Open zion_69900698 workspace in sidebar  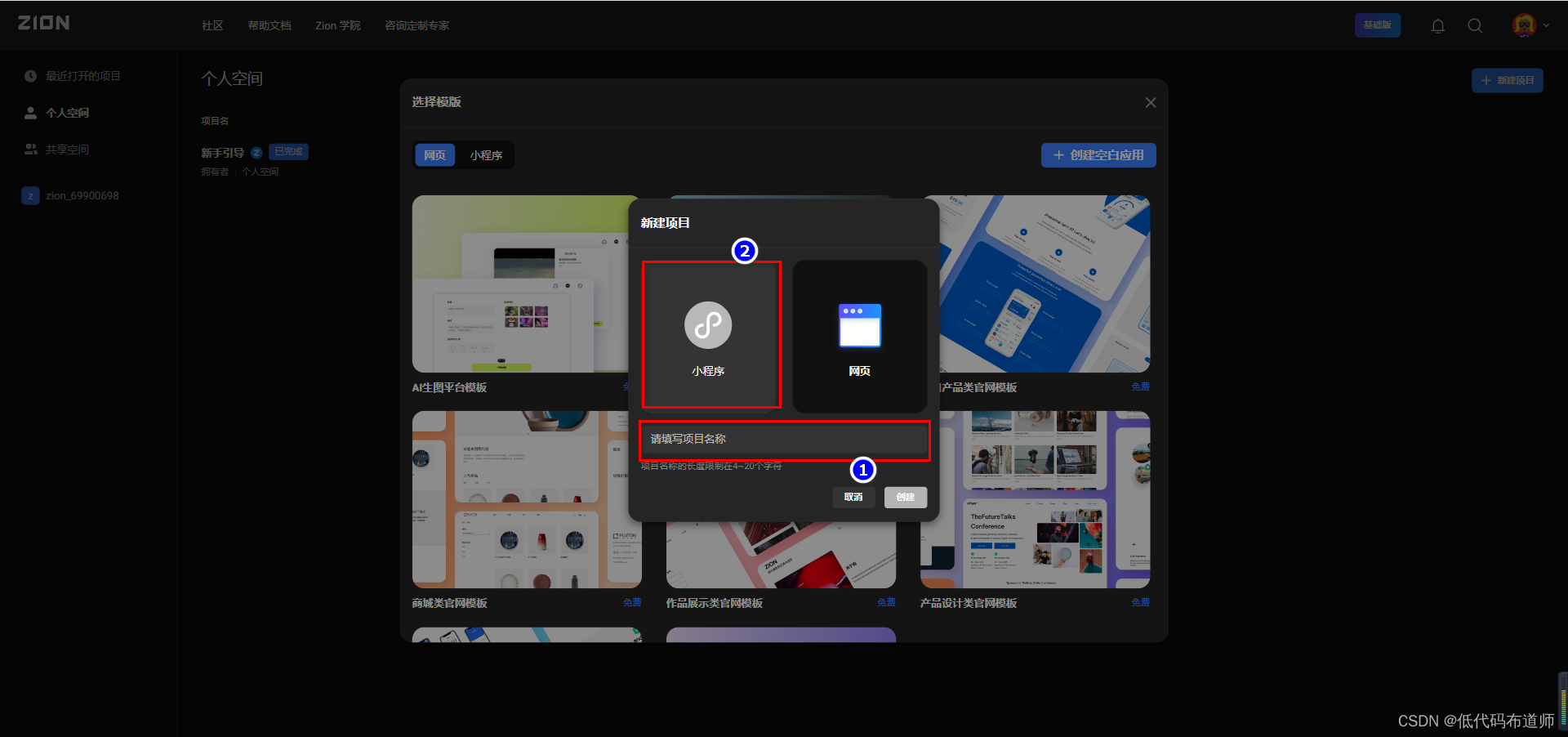tap(82, 195)
